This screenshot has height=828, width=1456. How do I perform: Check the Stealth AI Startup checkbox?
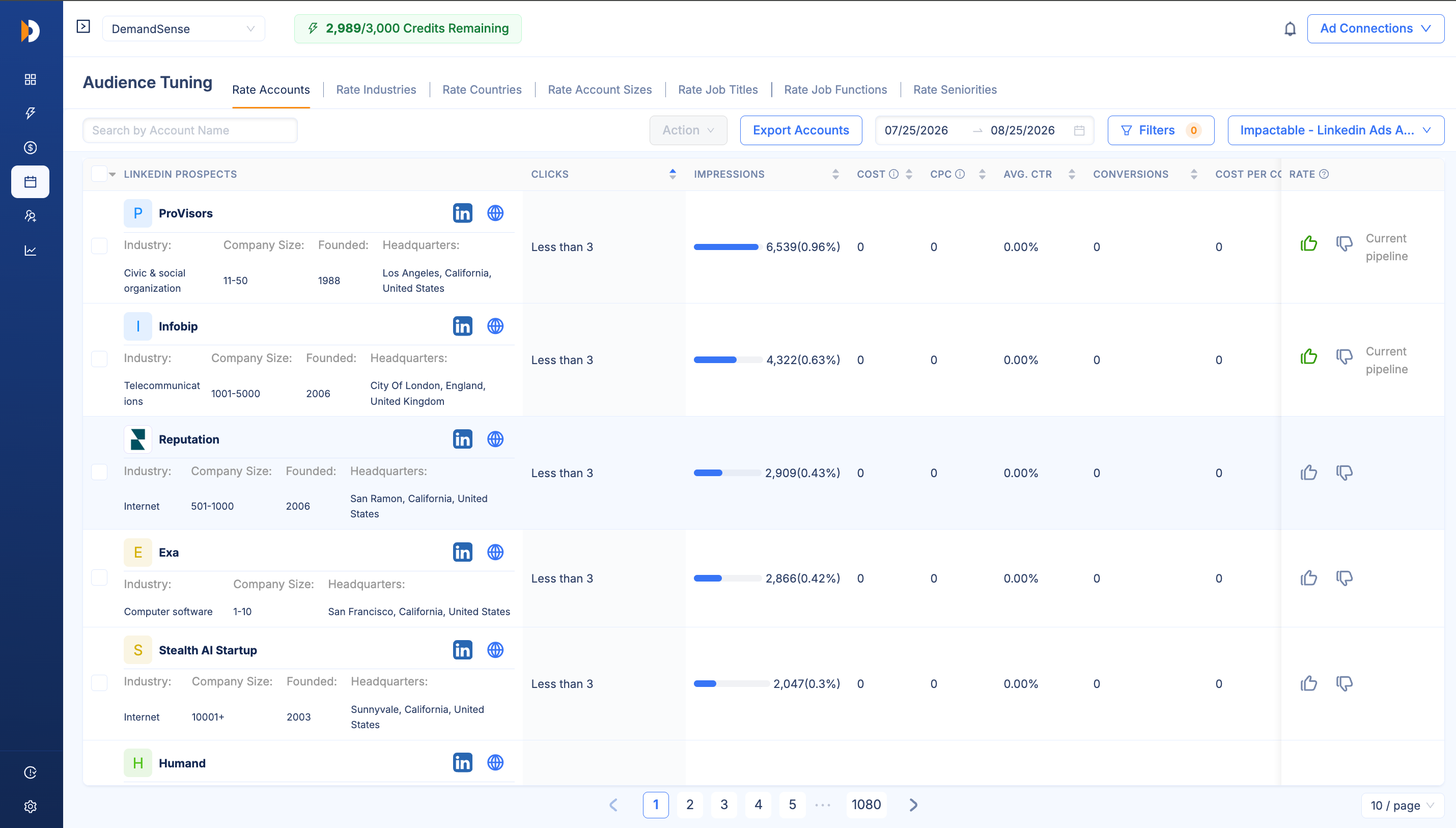point(99,683)
